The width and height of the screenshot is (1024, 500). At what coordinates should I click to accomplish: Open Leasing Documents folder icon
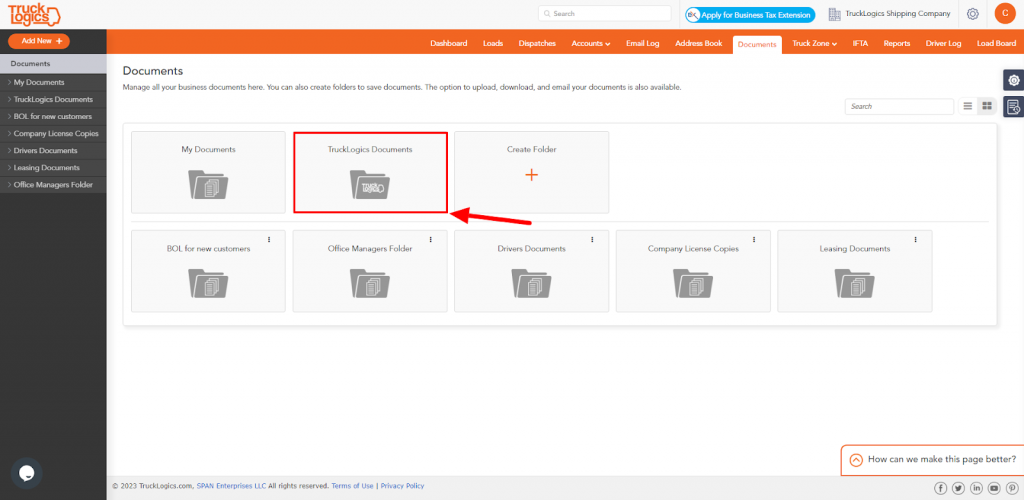pos(855,283)
